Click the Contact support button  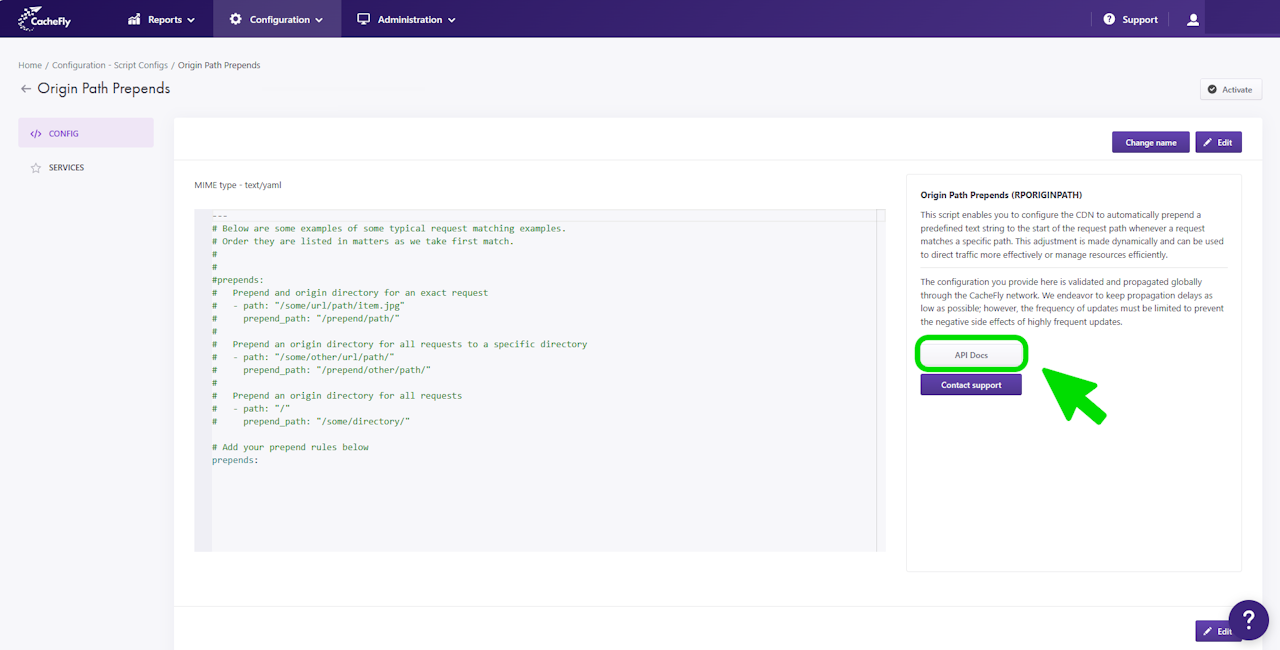click(x=971, y=385)
